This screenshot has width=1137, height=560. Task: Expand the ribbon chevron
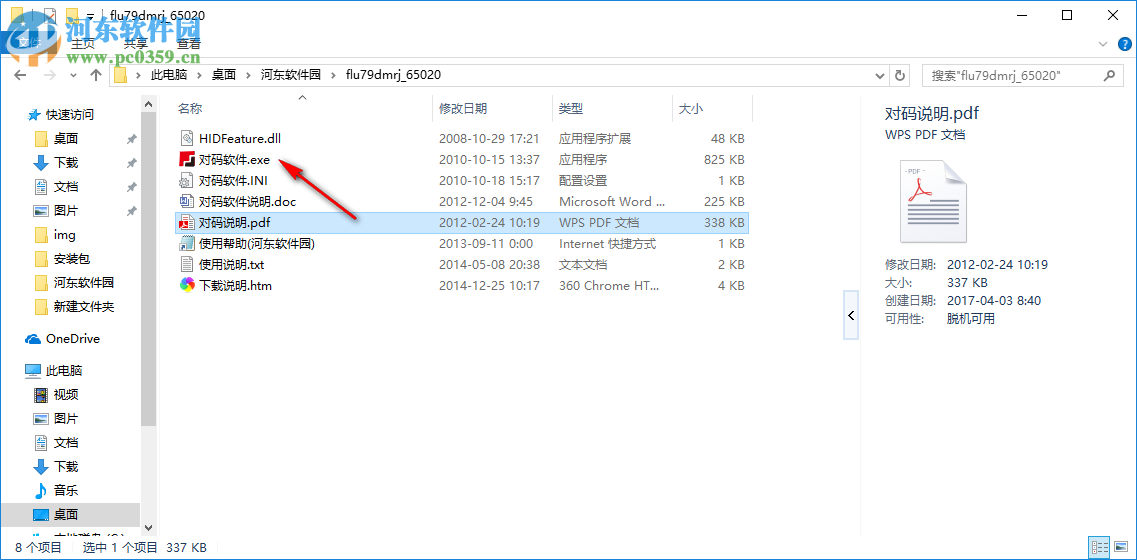1103,44
